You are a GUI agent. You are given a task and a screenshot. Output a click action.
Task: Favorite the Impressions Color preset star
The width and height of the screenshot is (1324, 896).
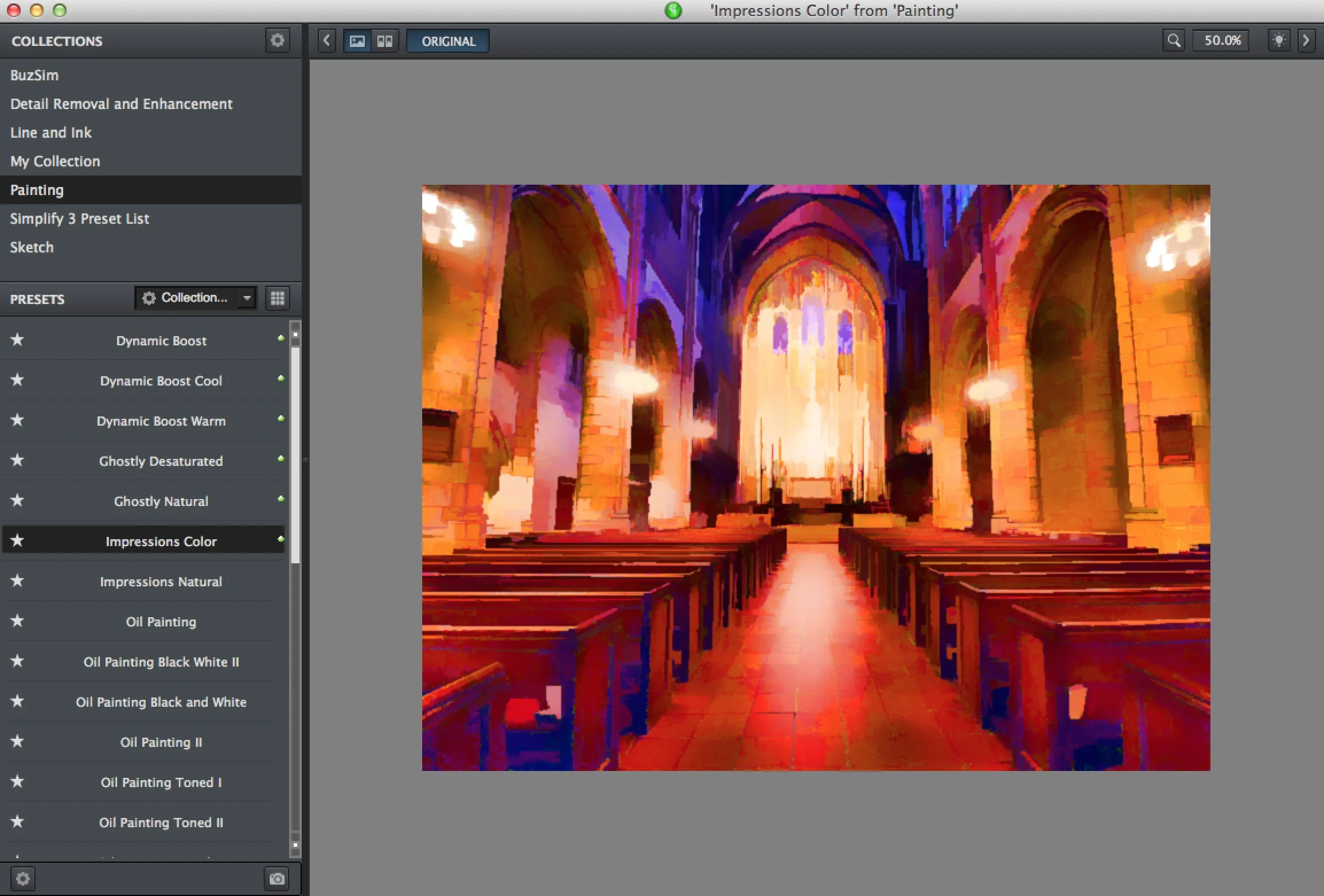tap(17, 540)
